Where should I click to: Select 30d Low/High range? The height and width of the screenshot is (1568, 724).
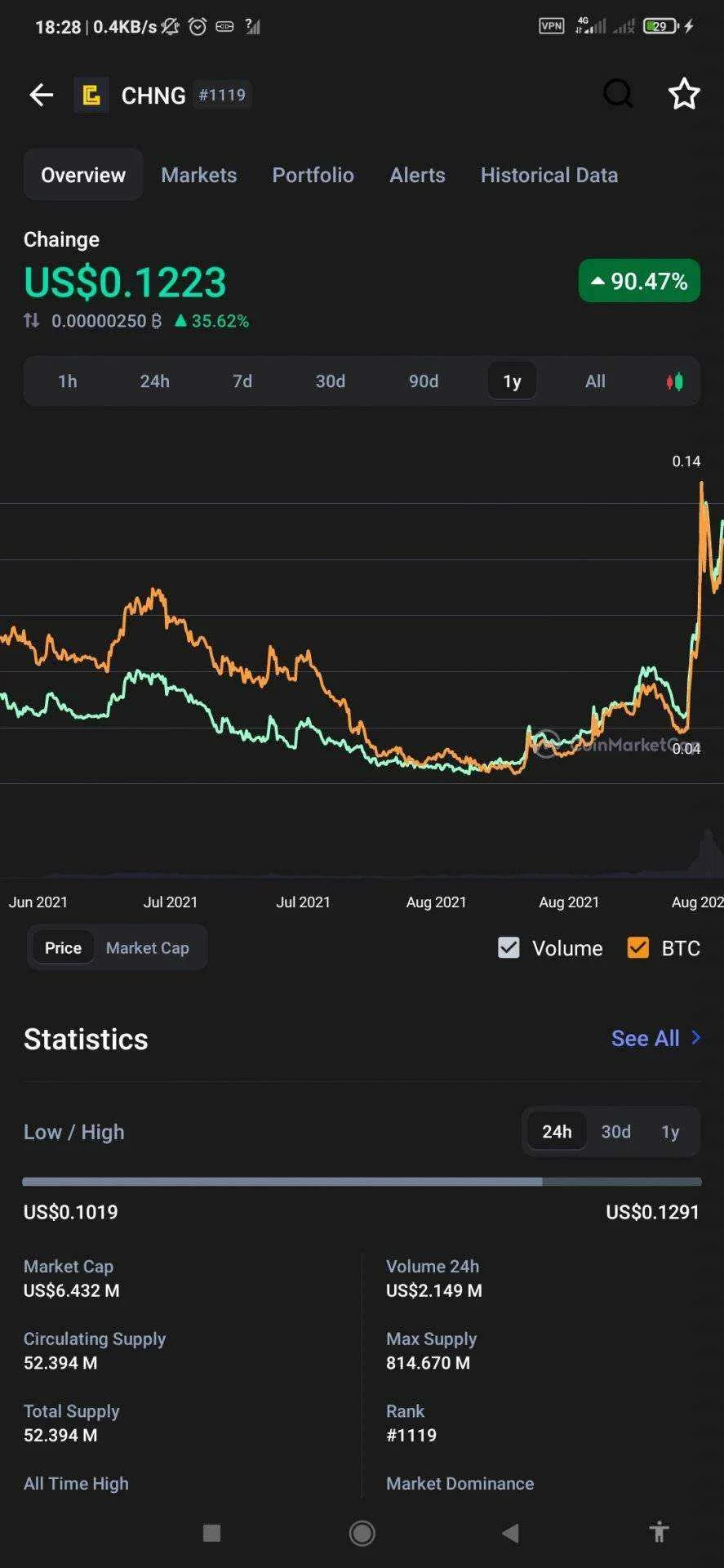[616, 1131]
